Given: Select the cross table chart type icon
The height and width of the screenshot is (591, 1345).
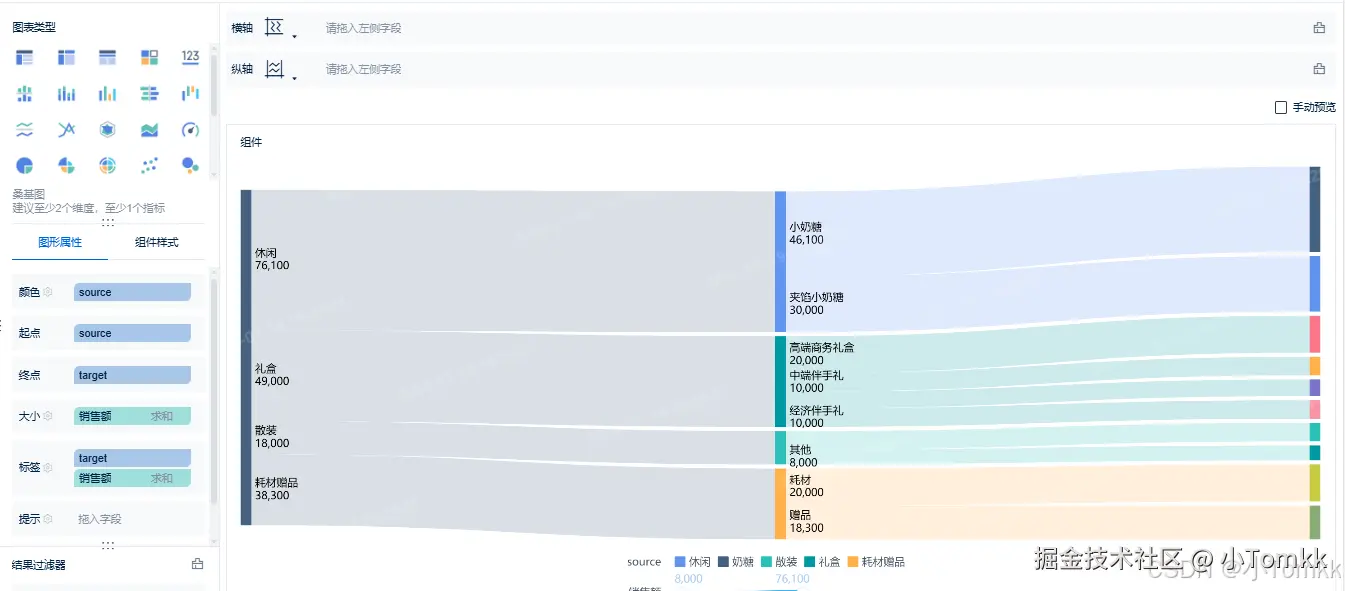Looking at the screenshot, I should (x=66, y=57).
